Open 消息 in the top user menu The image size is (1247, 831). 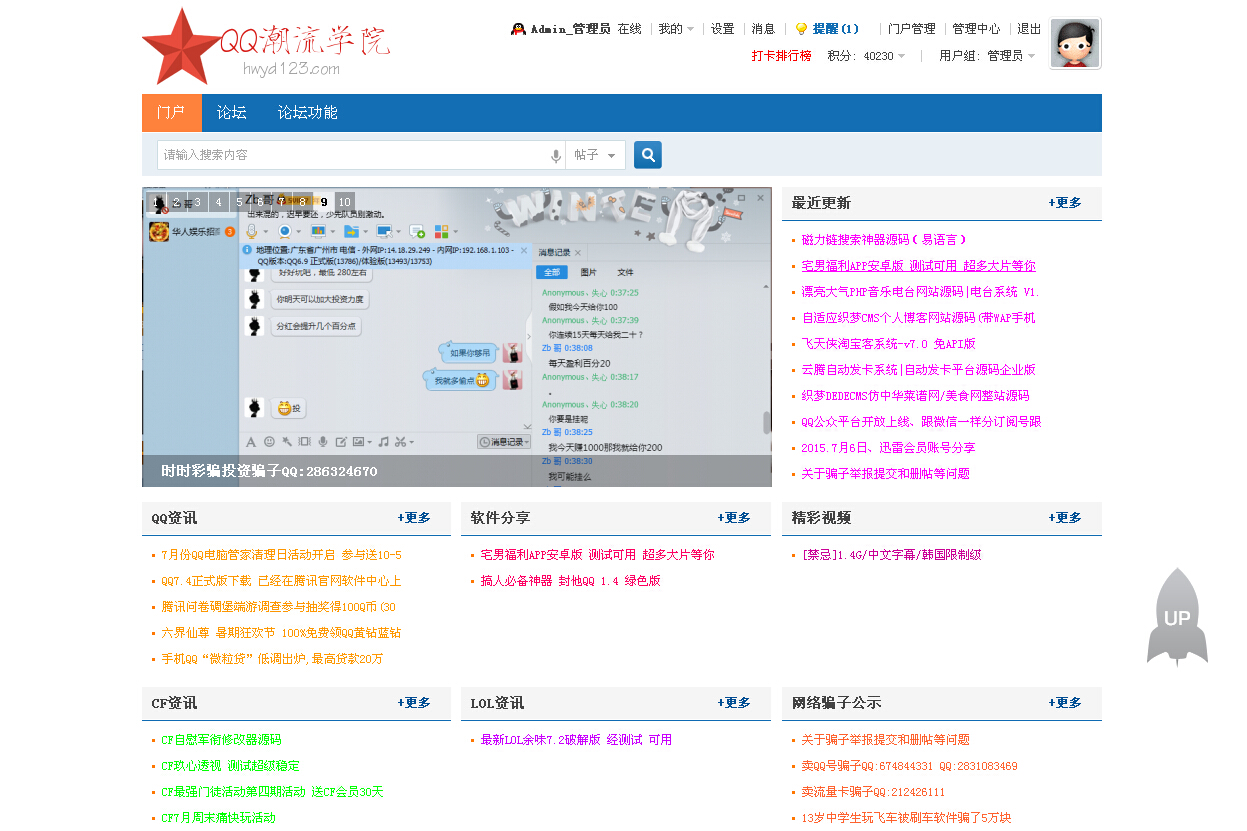pyautogui.click(x=763, y=29)
